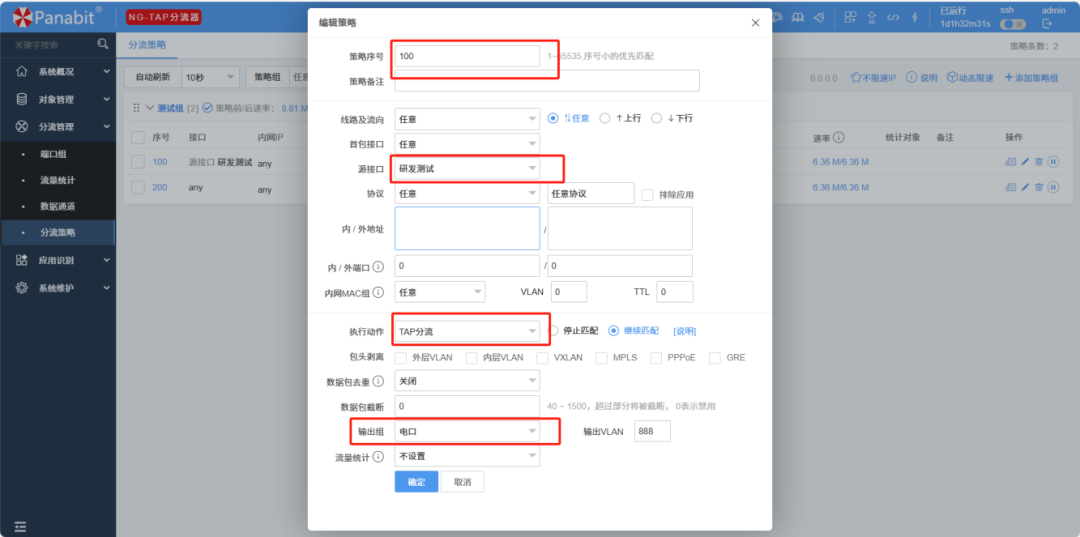Delete policy 100 with the trash icon
Screen dimensions: 1080x537
pyautogui.click(x=1039, y=162)
